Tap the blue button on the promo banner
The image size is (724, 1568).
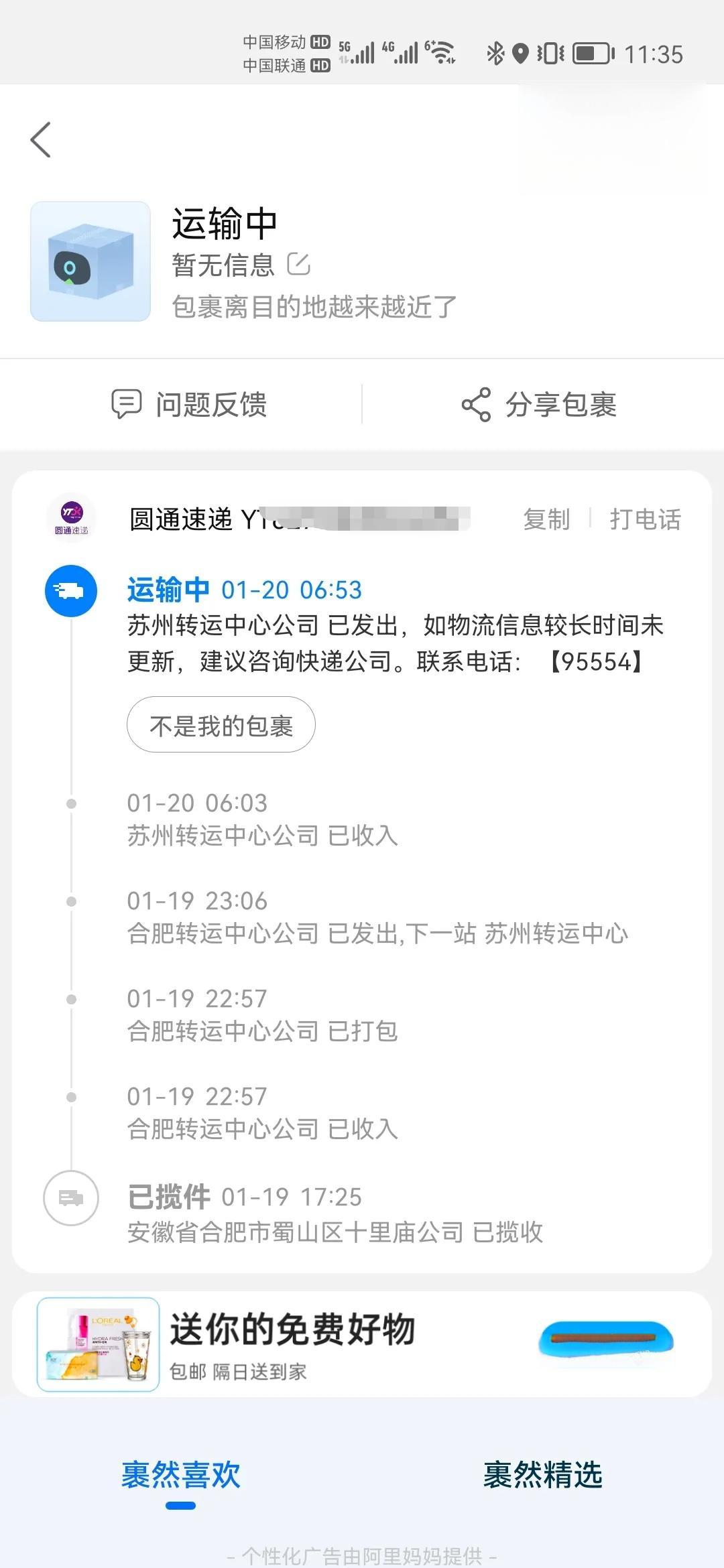coord(606,1339)
